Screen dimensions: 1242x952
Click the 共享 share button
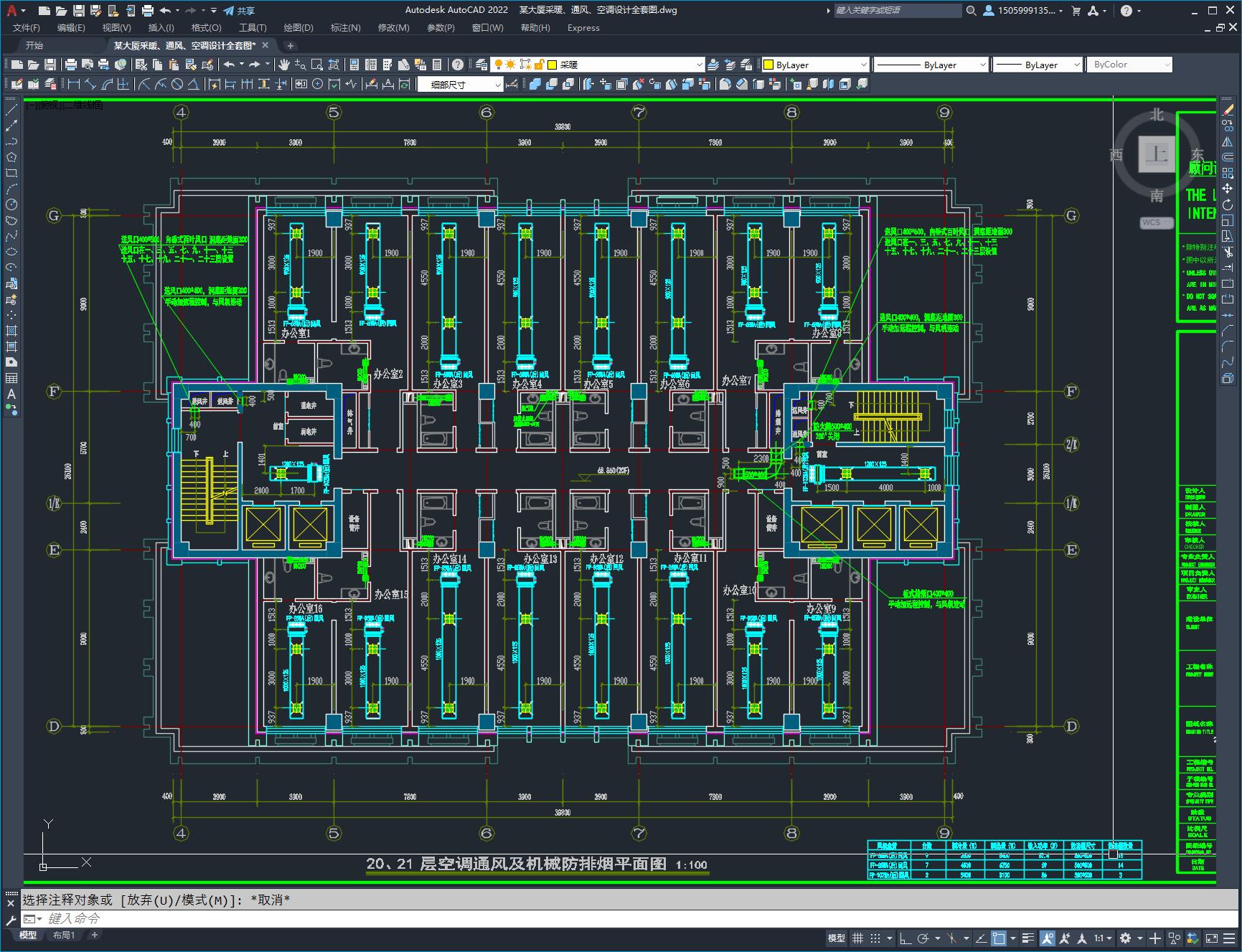click(x=239, y=11)
